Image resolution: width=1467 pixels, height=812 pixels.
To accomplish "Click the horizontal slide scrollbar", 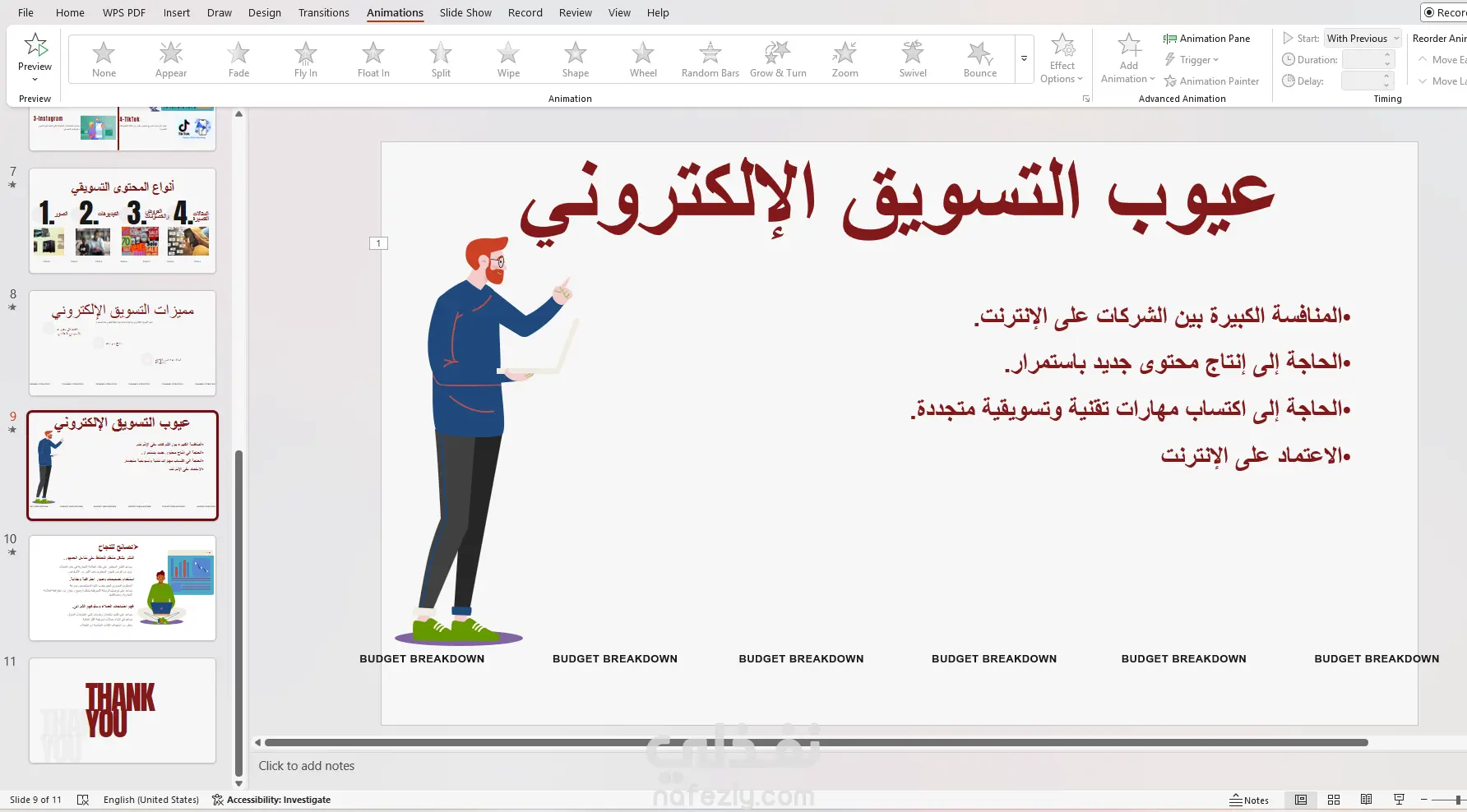I will click(816, 742).
